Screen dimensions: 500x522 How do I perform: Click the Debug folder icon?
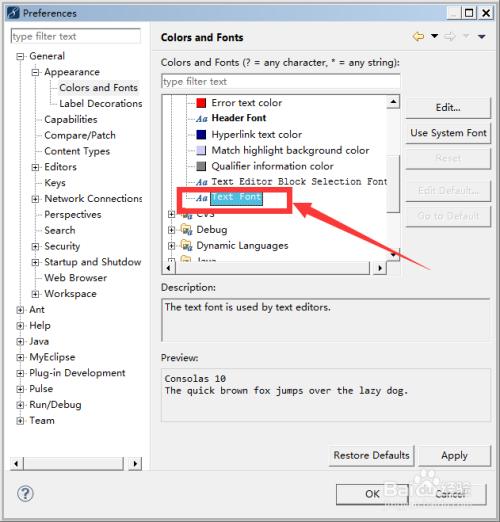pyautogui.click(x=186, y=229)
